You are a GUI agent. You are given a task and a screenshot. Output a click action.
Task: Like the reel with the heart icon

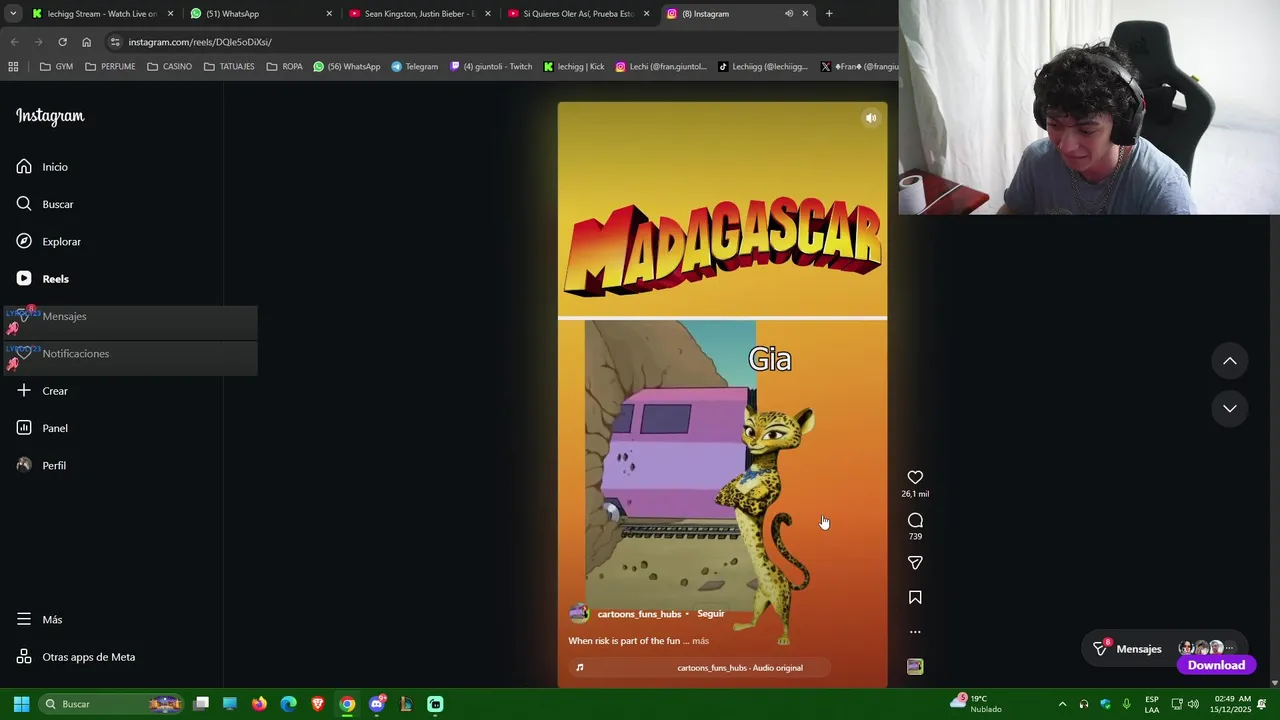[915, 477]
